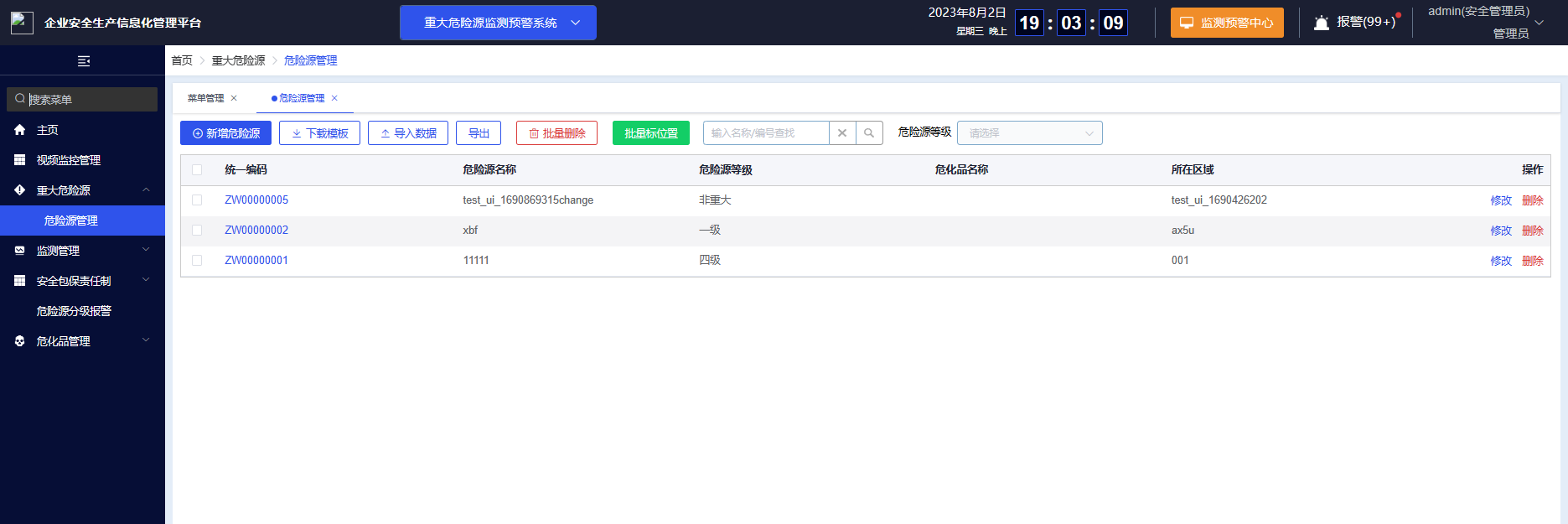Screen dimensions: 1568x524
Task: Collapse the 重大危险源 sidebar menu
Action: click(x=82, y=190)
